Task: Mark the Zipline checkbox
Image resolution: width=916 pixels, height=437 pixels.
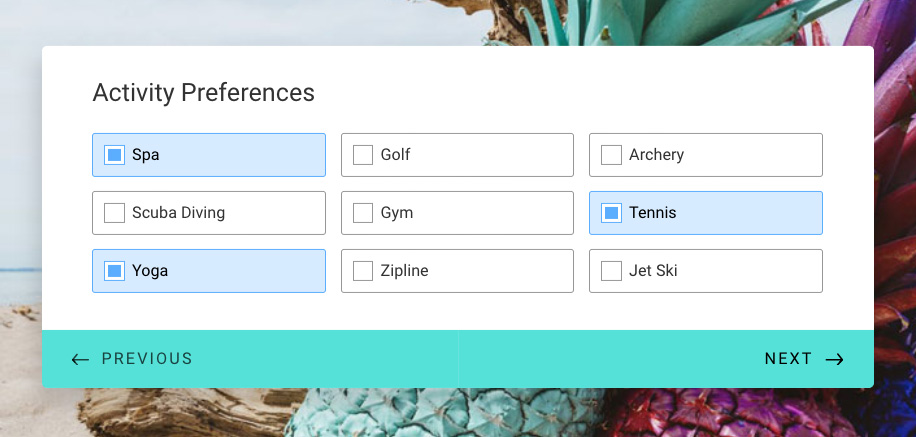Action: coord(363,271)
